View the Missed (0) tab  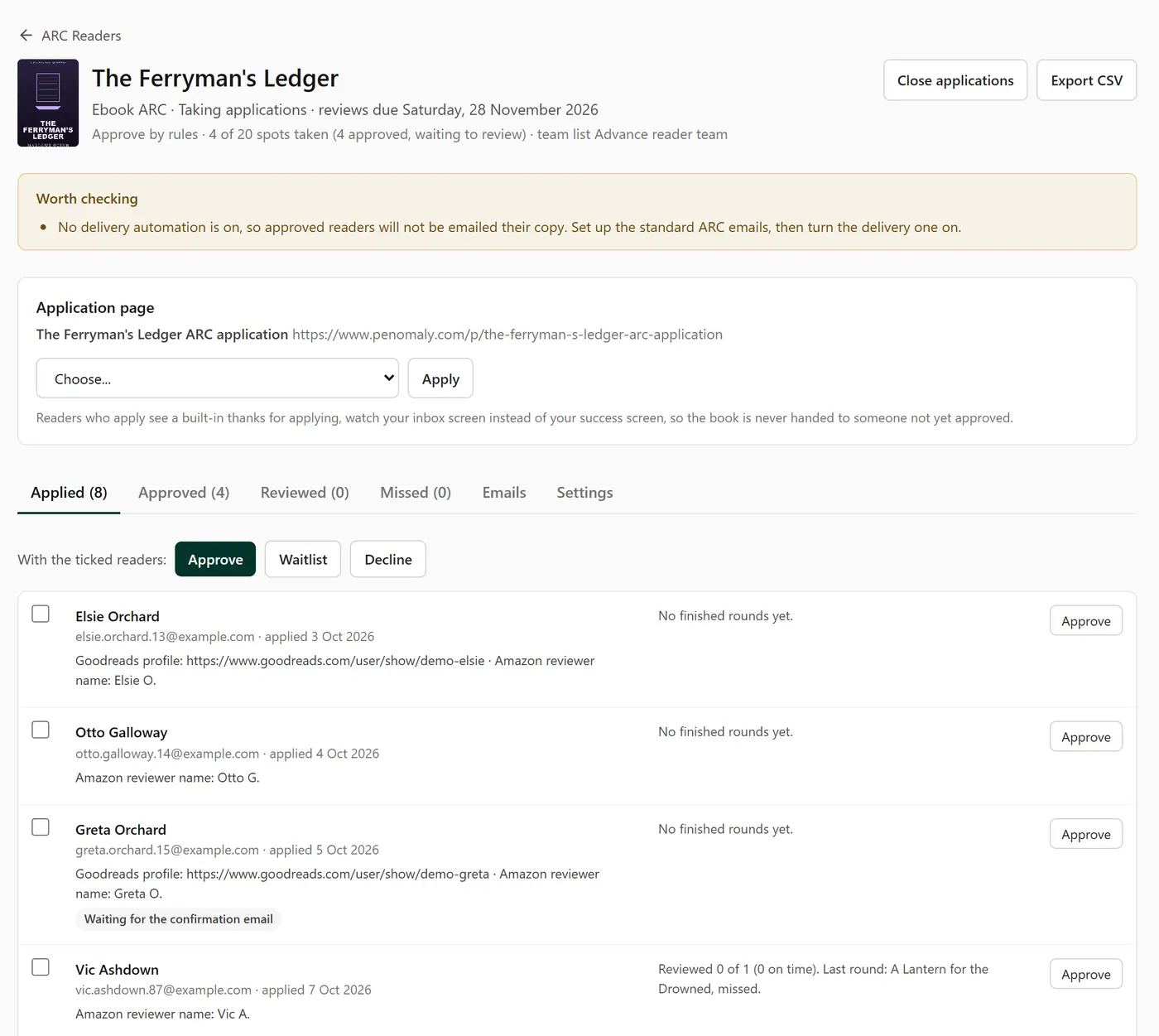tap(416, 493)
